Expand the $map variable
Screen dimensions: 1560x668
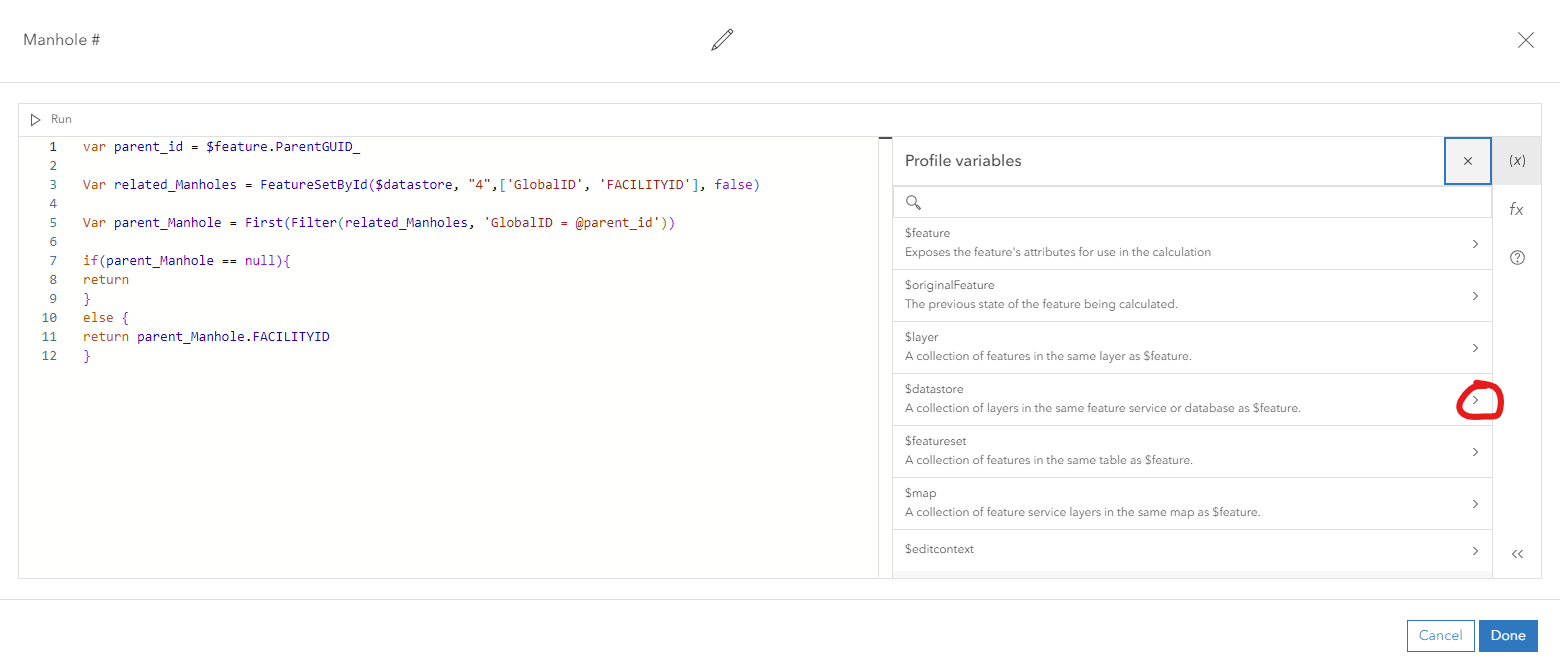coord(1475,503)
